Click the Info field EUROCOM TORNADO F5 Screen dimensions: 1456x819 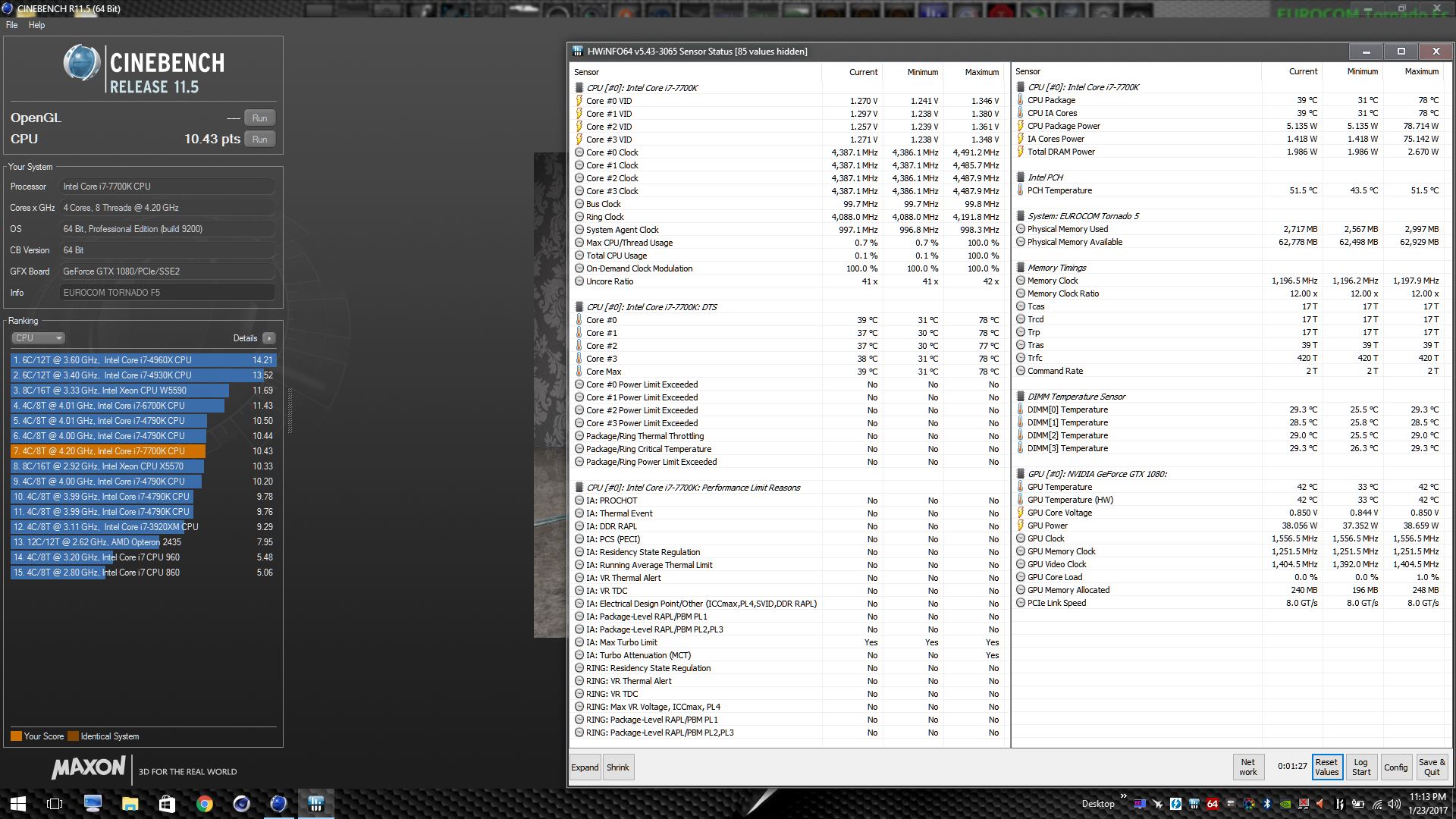coord(167,293)
